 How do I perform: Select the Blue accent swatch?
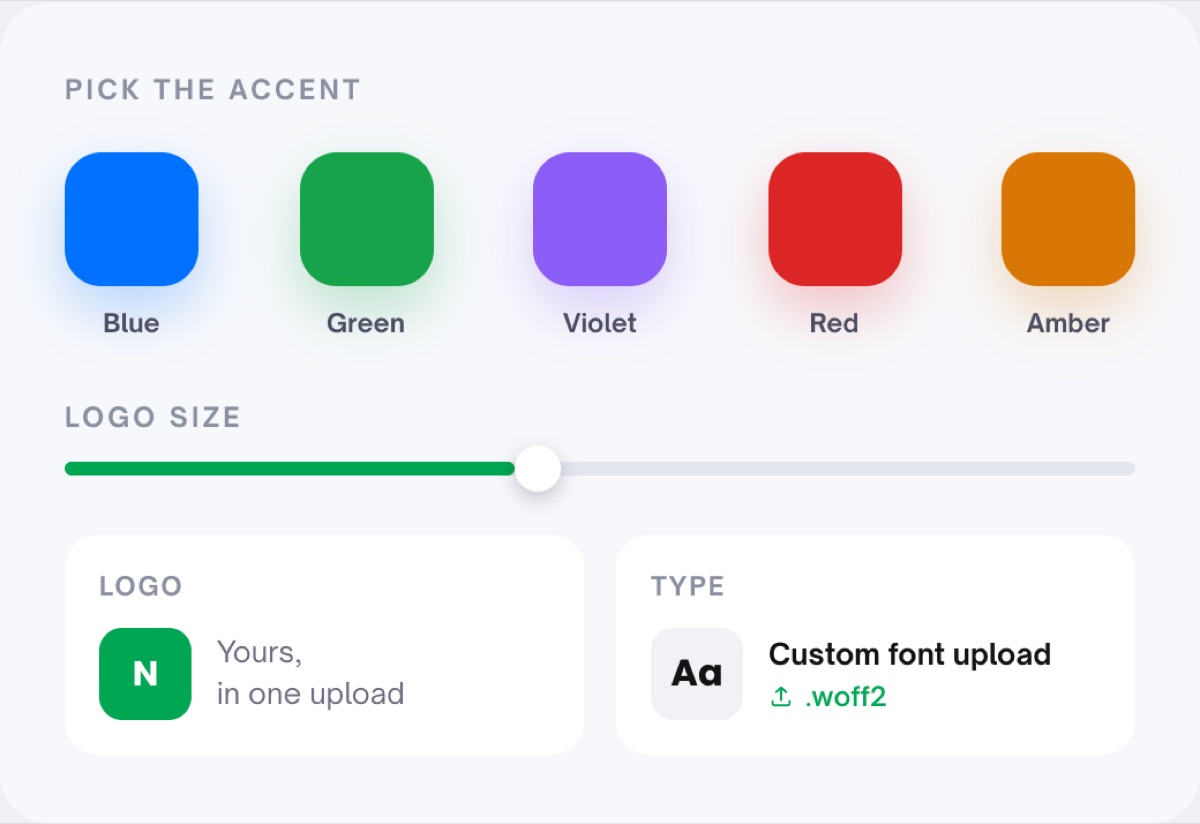131,219
